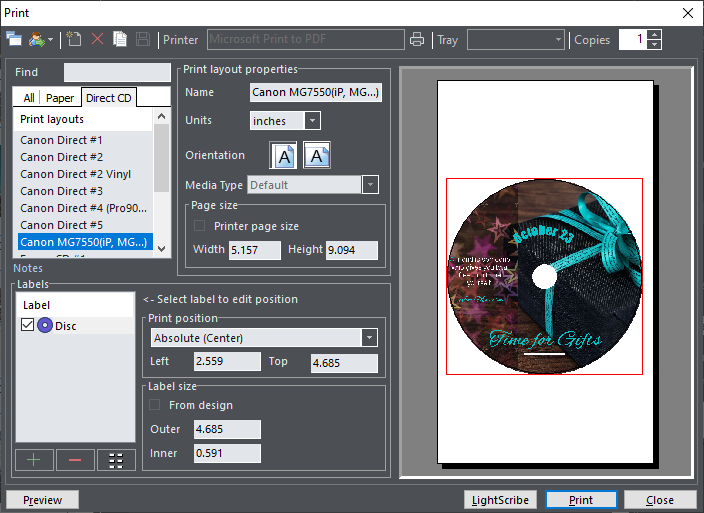Click the copy layout icon in toolbar
The image size is (704, 513).
pos(120,40)
